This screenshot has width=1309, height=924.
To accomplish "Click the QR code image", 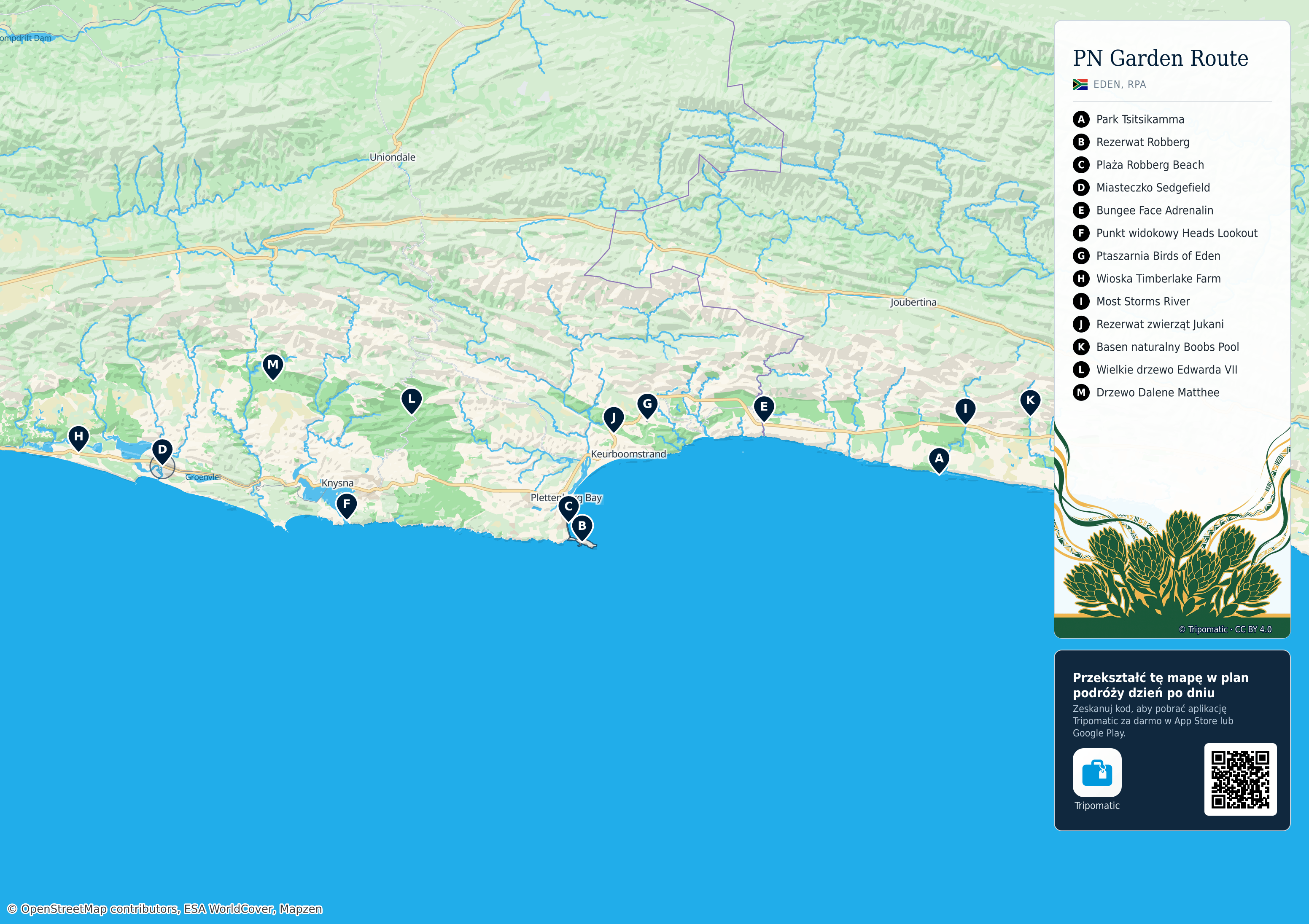I will click(x=1240, y=779).
